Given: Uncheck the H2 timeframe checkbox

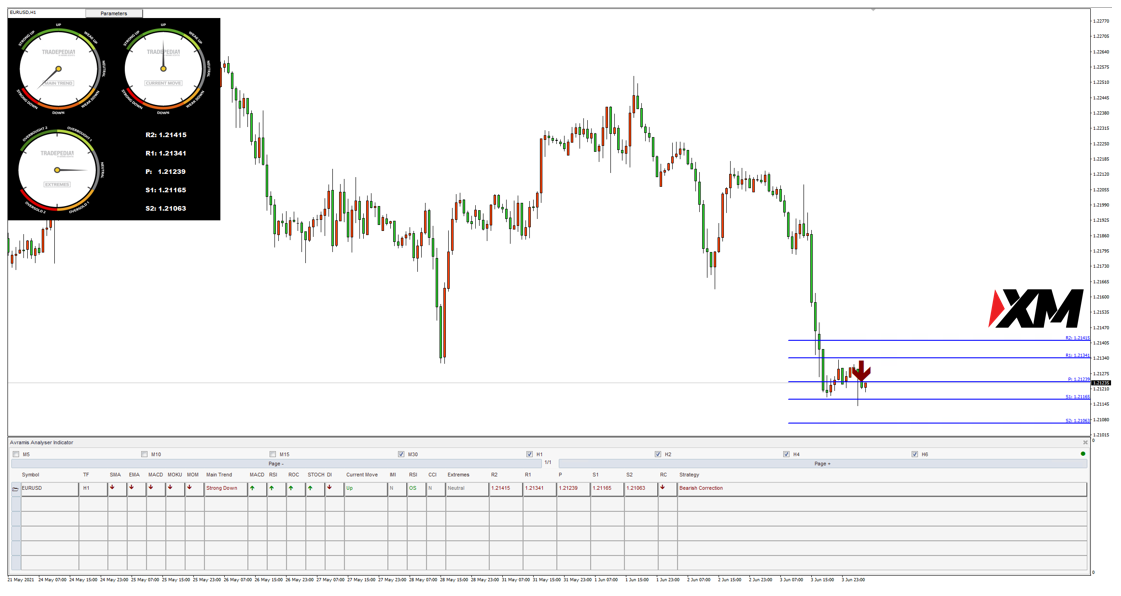Looking at the screenshot, I should [x=658, y=454].
